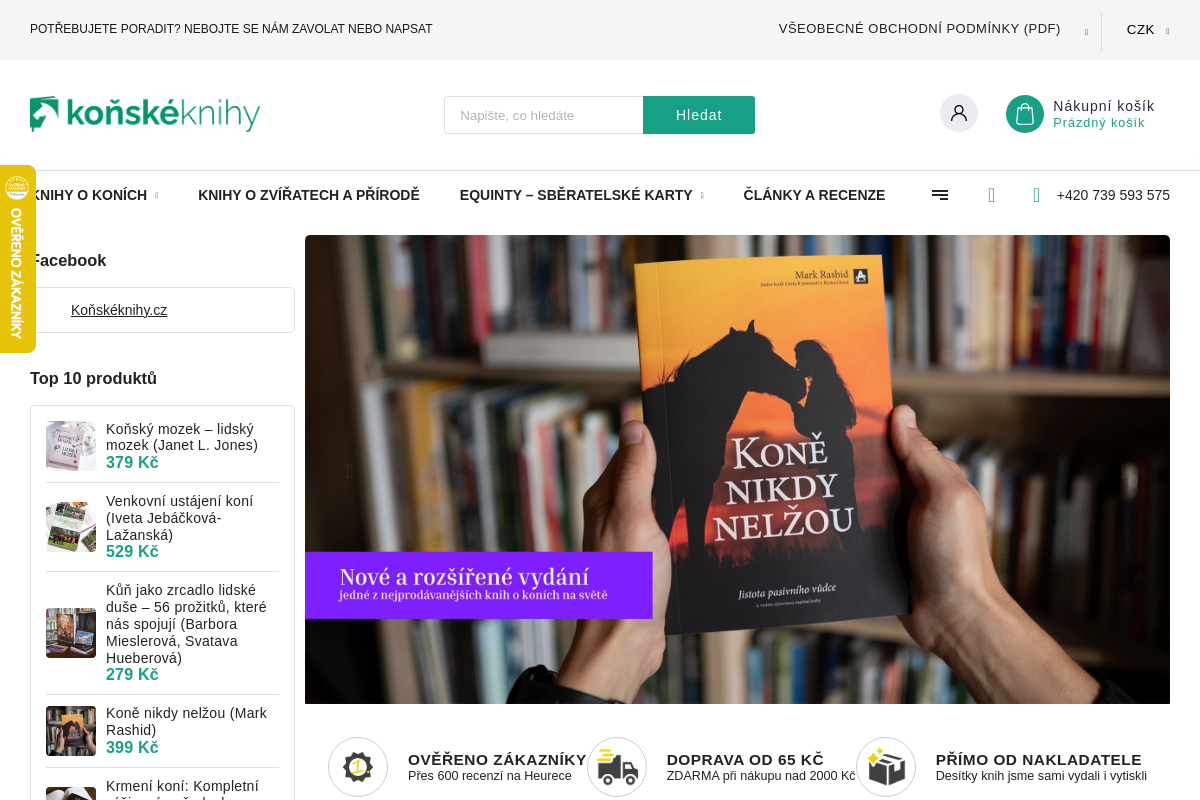Click the publisher box icon

(886, 767)
